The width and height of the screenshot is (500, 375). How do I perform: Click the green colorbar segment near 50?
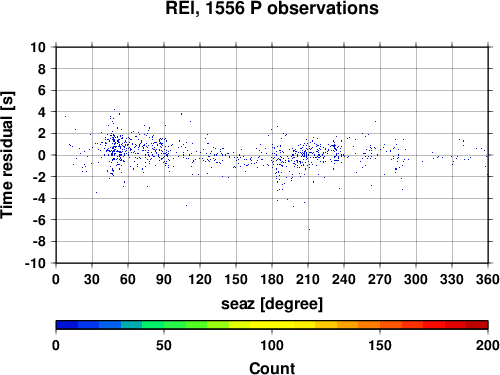164,325
